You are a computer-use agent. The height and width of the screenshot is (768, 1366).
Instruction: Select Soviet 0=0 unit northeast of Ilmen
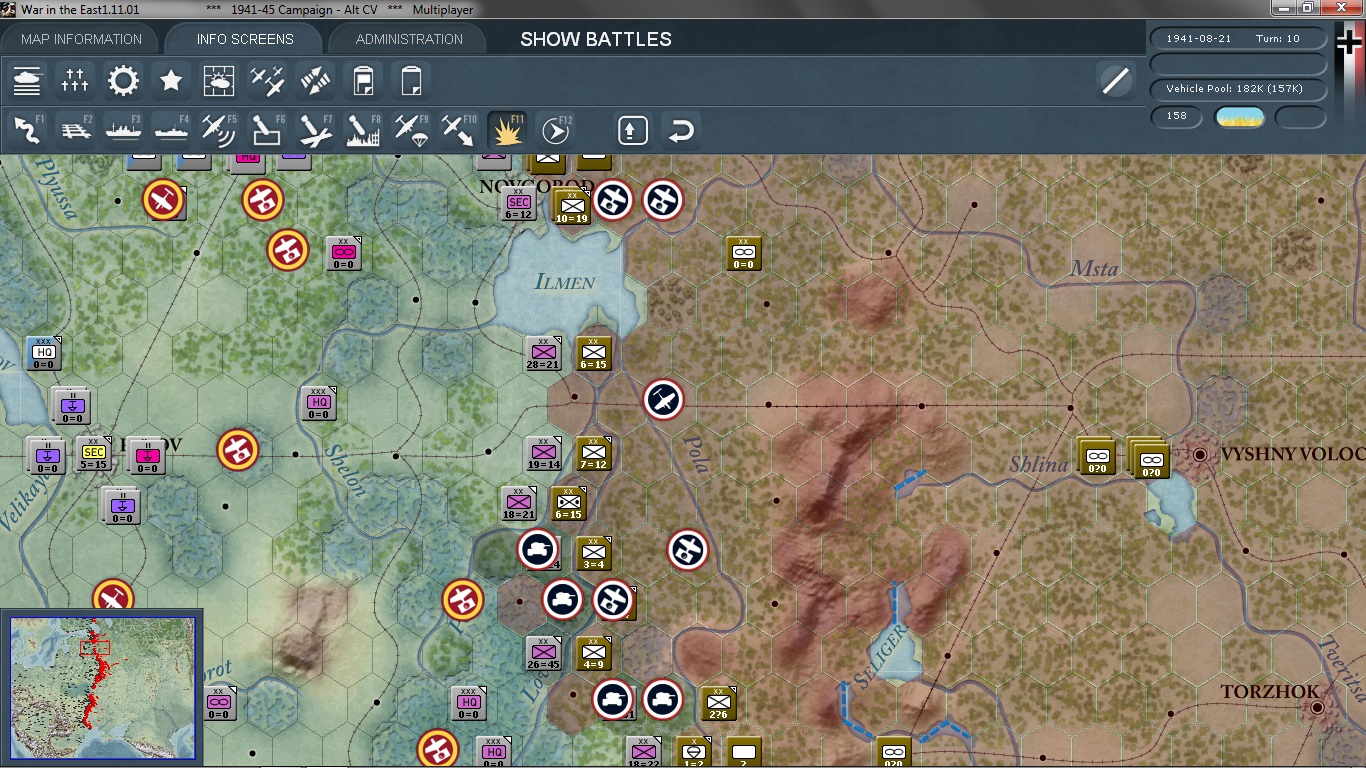(x=743, y=253)
